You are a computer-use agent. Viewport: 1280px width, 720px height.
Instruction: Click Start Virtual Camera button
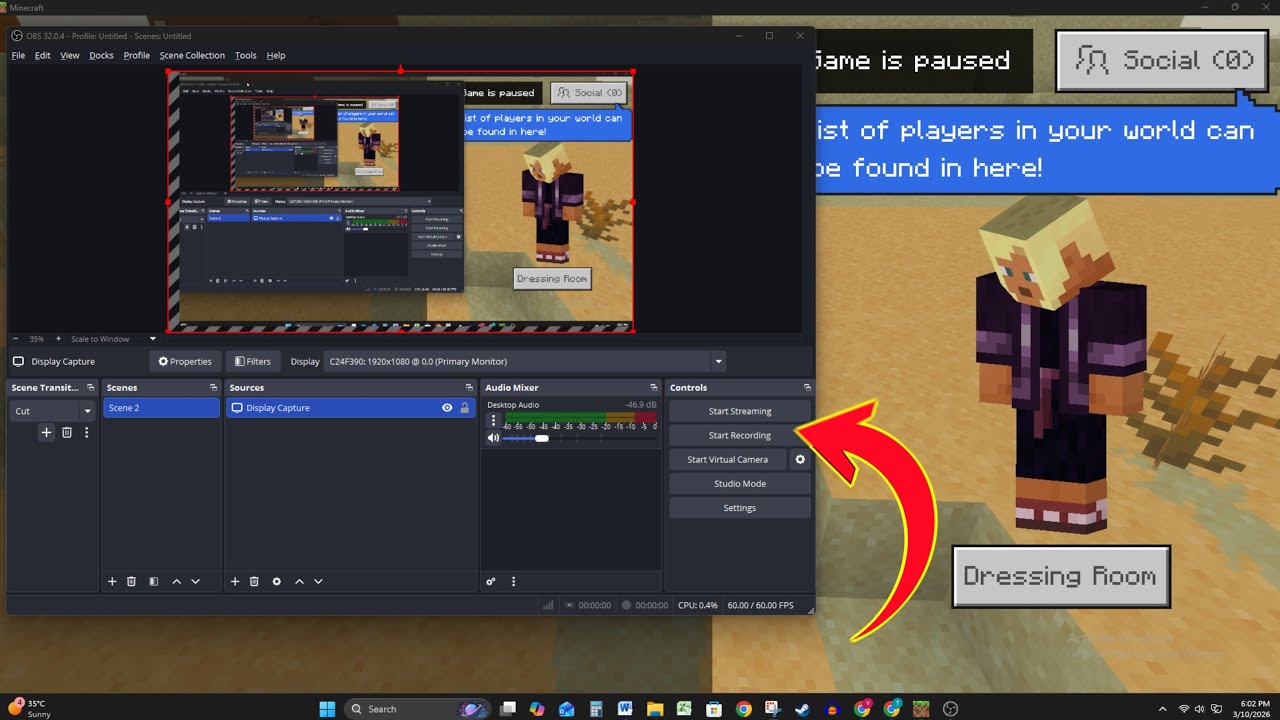[x=728, y=460]
